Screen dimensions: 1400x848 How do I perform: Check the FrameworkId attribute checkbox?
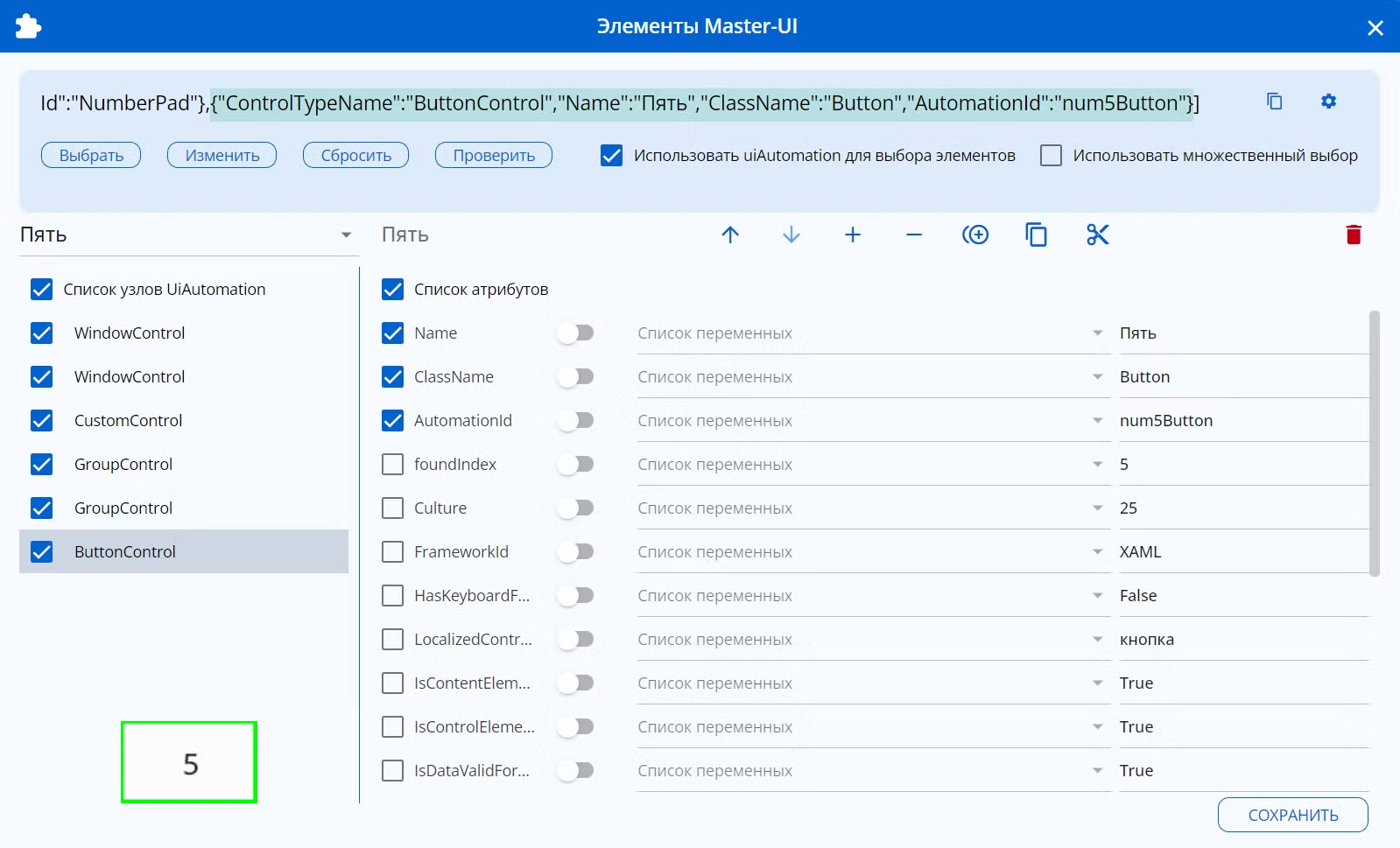click(x=393, y=552)
